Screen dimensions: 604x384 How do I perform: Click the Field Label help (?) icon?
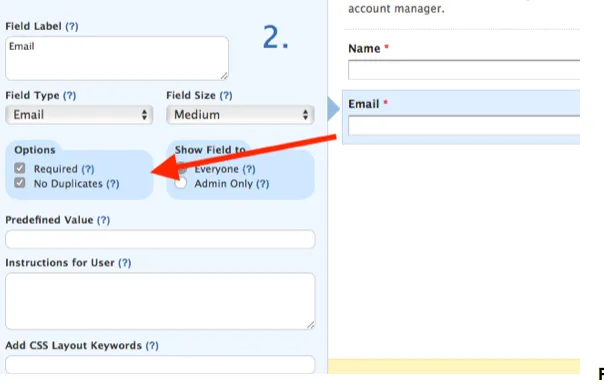72,27
